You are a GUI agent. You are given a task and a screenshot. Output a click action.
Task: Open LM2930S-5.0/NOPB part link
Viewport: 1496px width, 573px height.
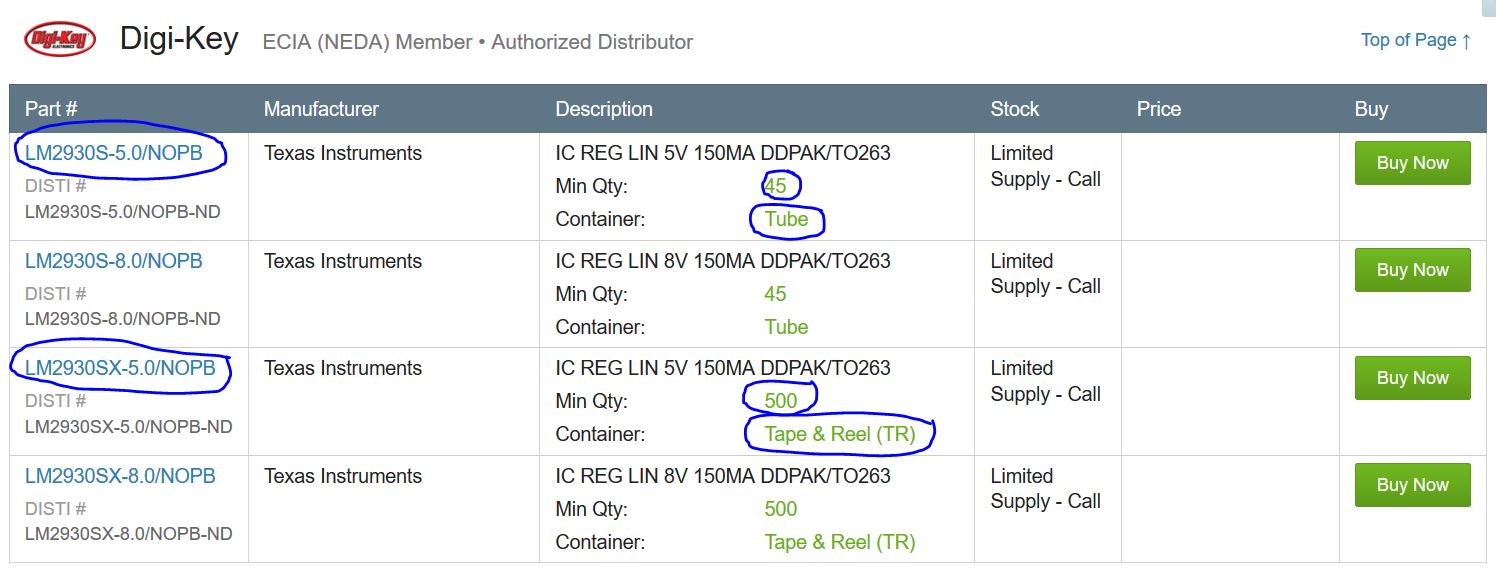click(114, 153)
